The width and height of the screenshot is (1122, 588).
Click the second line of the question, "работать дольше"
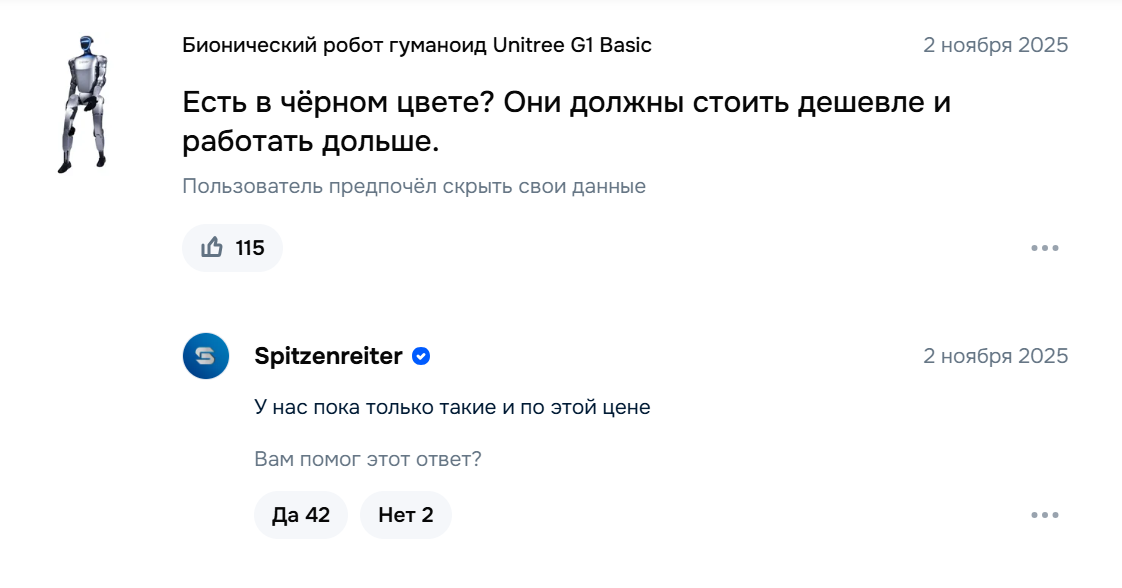pyautogui.click(x=310, y=142)
